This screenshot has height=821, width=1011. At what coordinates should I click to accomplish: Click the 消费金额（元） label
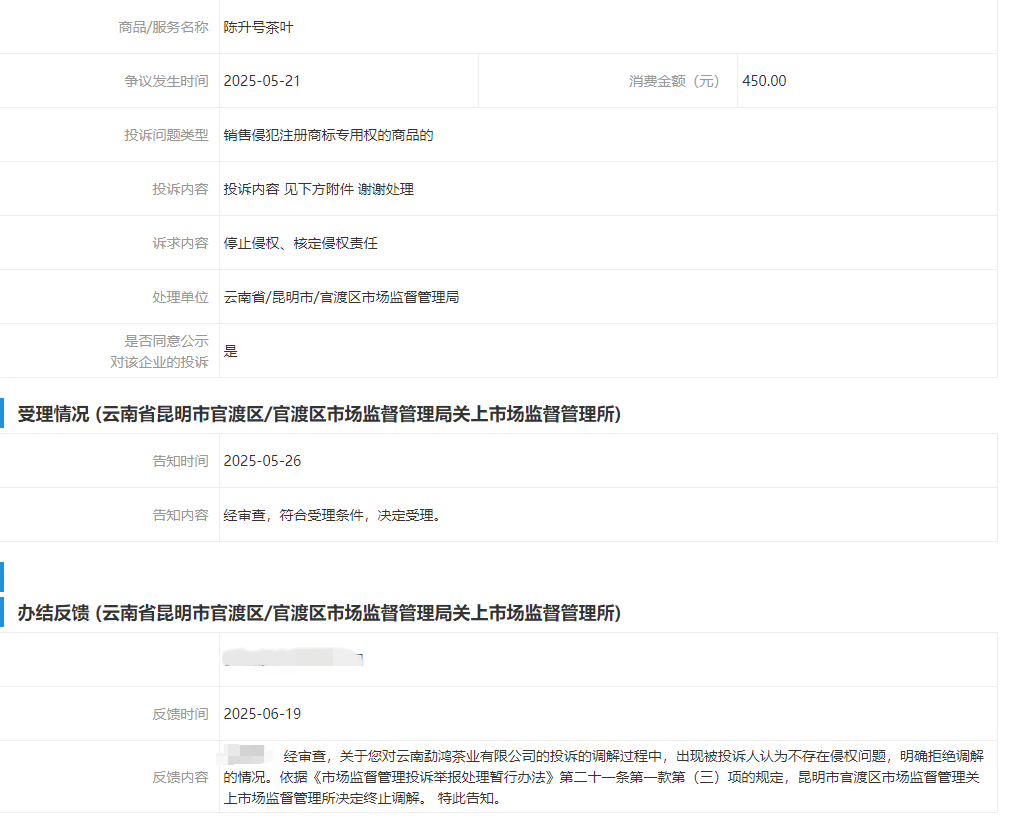click(x=674, y=81)
